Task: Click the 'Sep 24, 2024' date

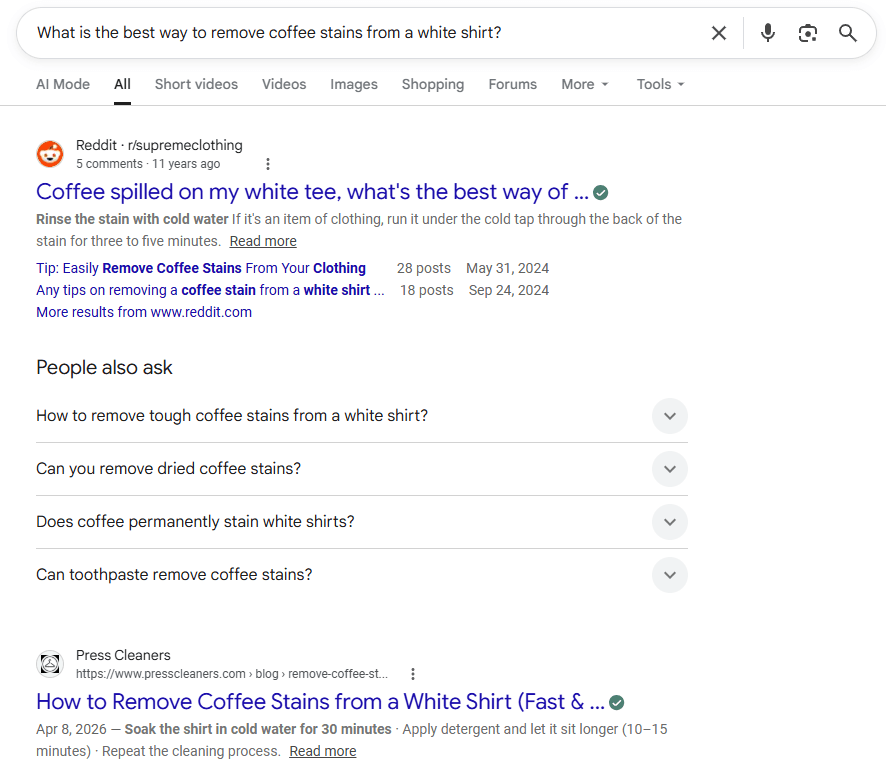Action: pyautogui.click(x=509, y=290)
